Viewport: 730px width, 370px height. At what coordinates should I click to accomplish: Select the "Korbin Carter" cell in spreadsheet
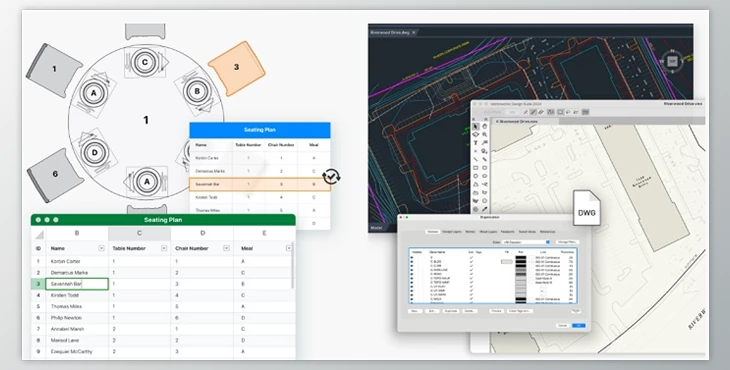77,262
